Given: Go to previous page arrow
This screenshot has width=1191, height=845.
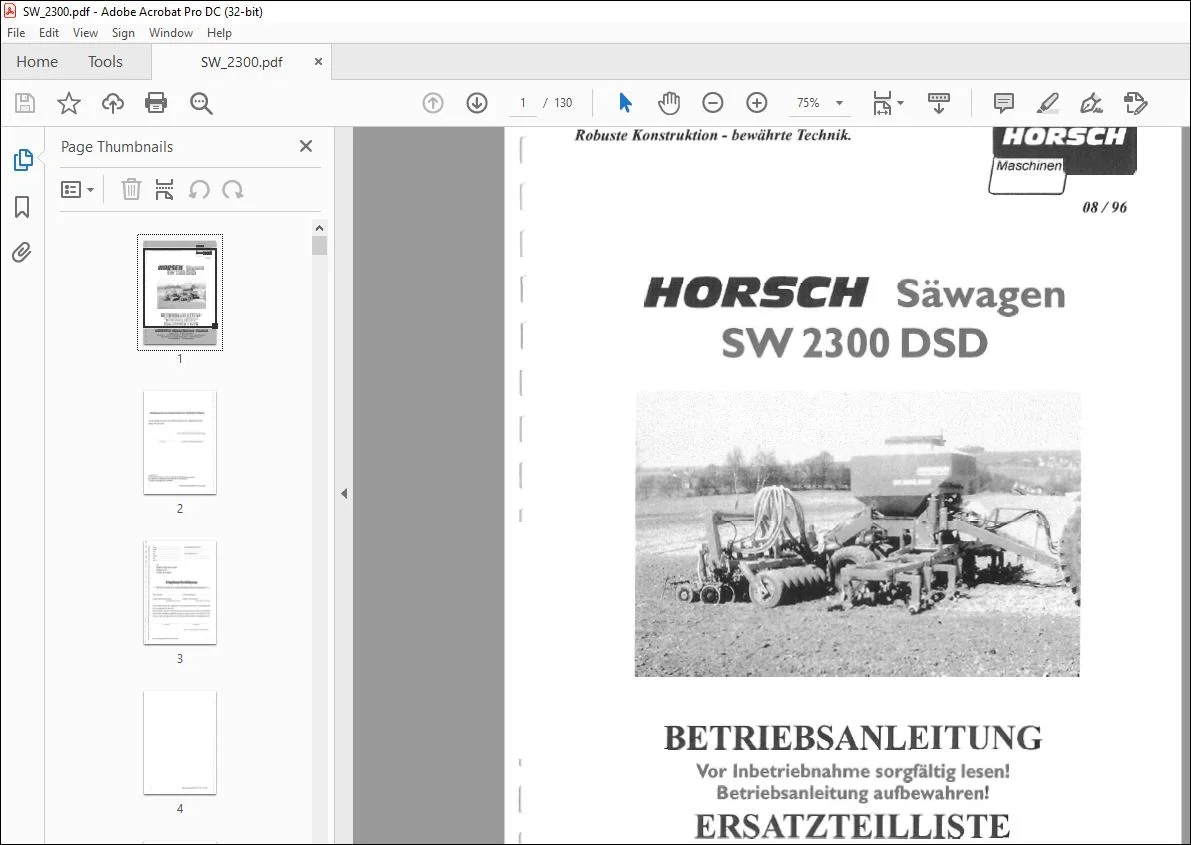Looking at the screenshot, I should (x=433, y=103).
